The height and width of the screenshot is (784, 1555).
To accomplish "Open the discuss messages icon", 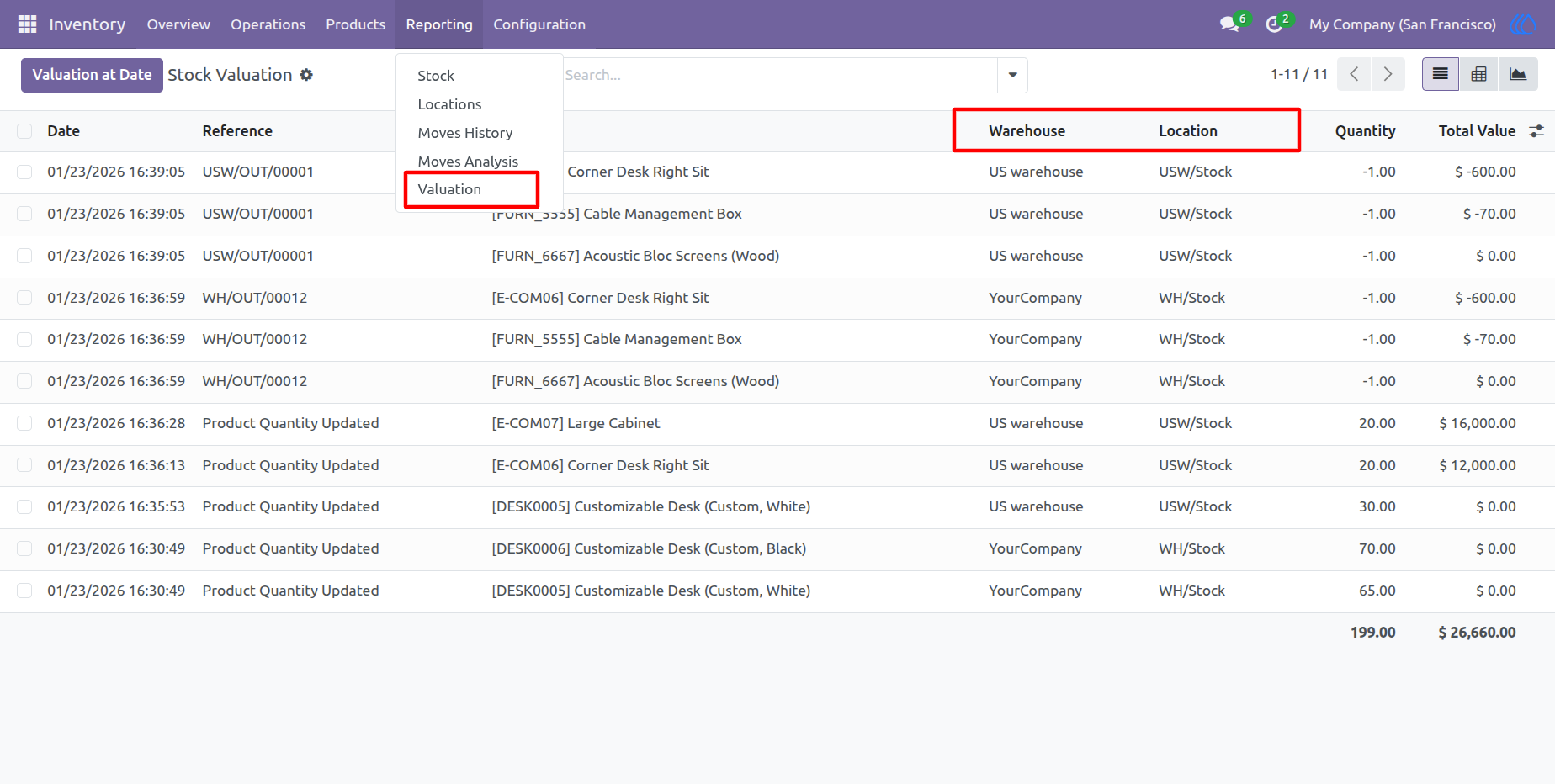I will 1230,24.
